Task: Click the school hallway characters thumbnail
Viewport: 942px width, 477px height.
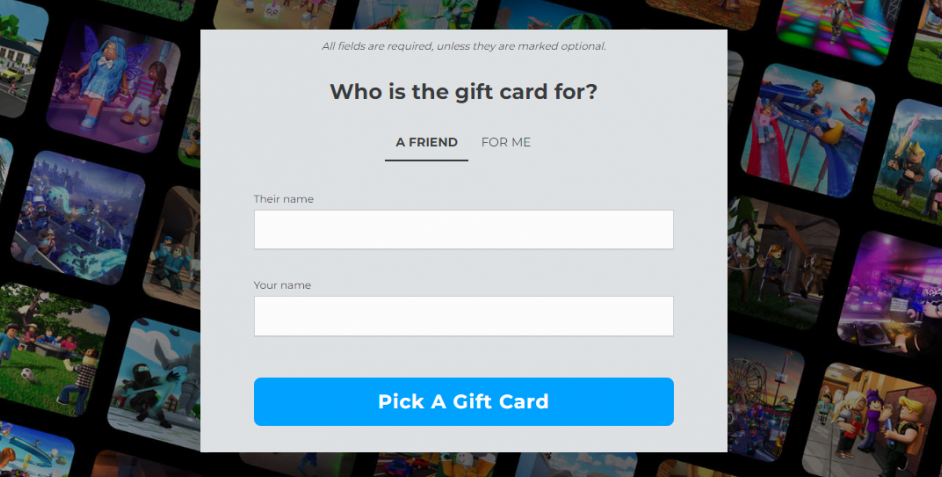Action: pyautogui.click(x=869, y=420)
